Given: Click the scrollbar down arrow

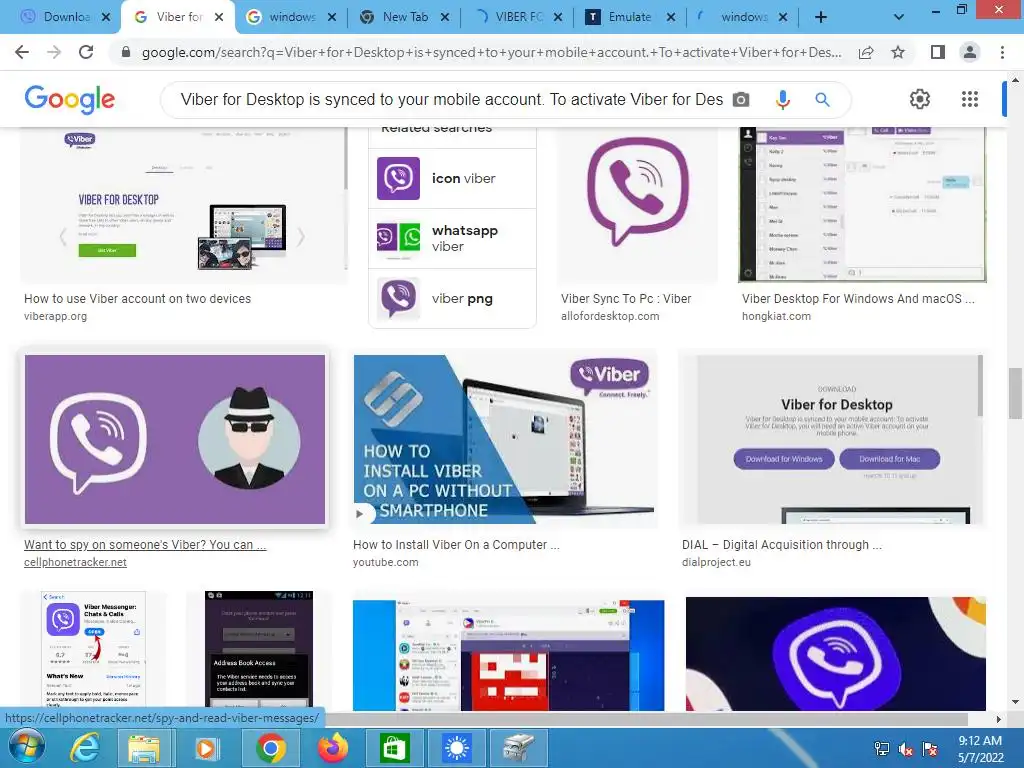Looking at the screenshot, I should click(x=1015, y=702).
